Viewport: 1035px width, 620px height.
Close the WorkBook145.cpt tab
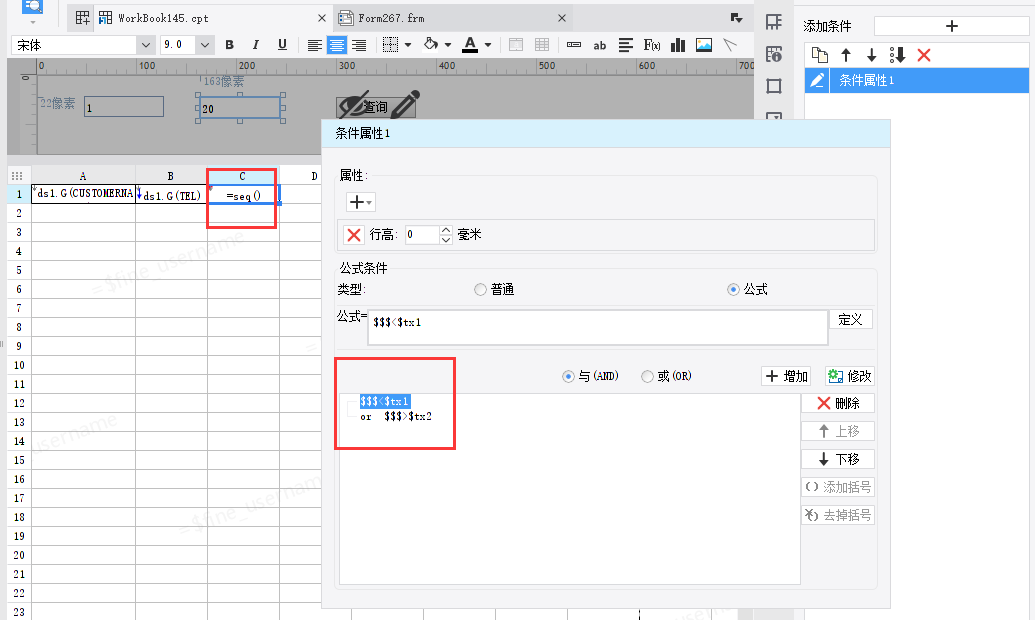coord(321,18)
